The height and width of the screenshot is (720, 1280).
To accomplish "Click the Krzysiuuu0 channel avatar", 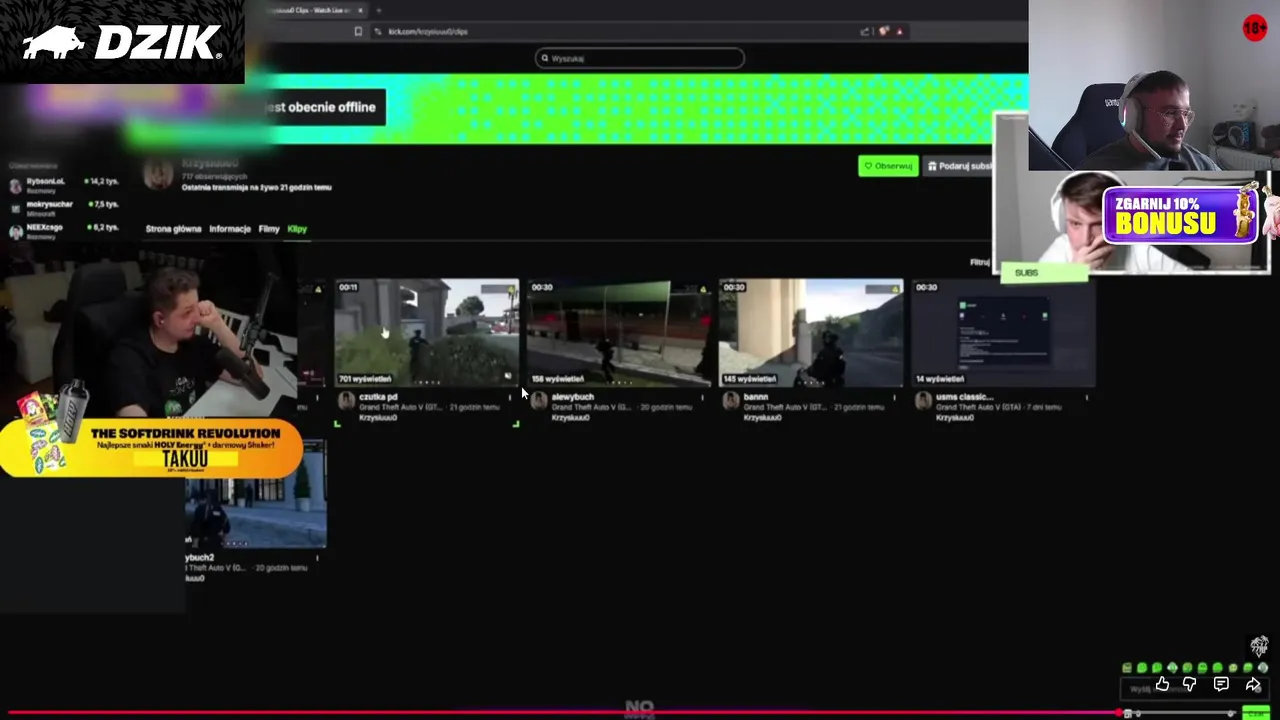I will pyautogui.click(x=158, y=175).
